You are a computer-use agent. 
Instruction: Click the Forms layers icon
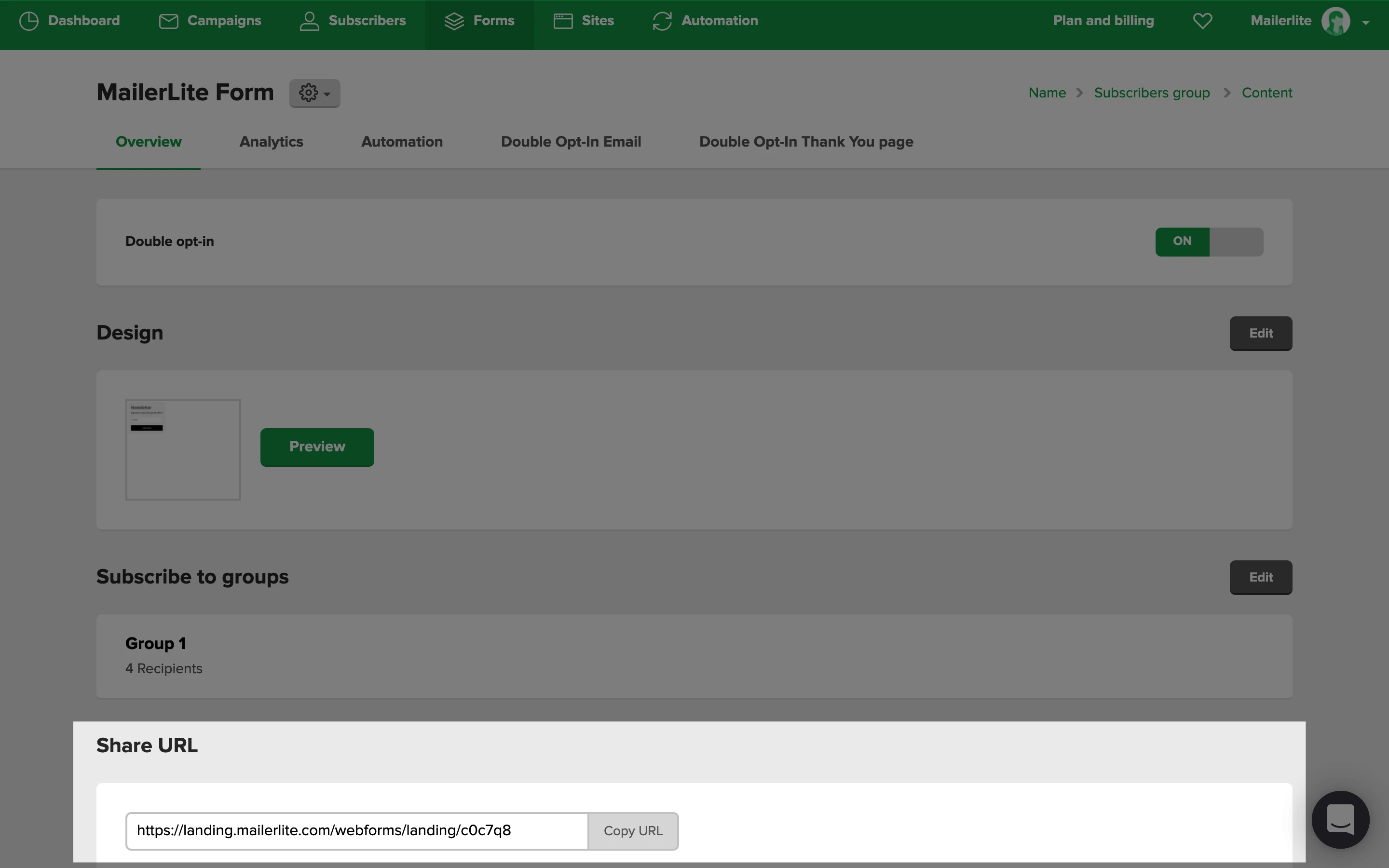coord(454,21)
